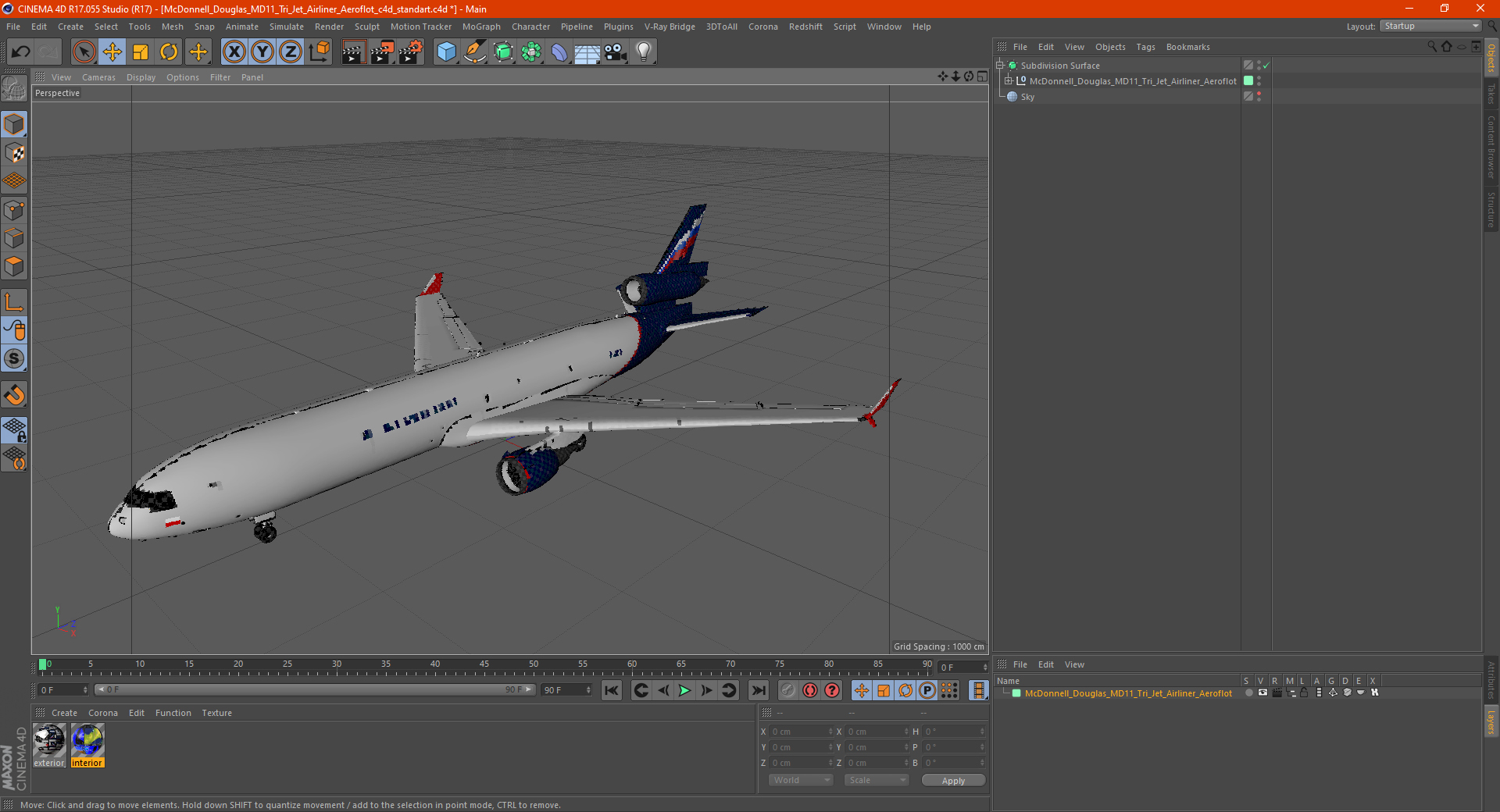Toggle Sky object visibility dots
This screenshot has width=1500, height=812.
point(1259,97)
